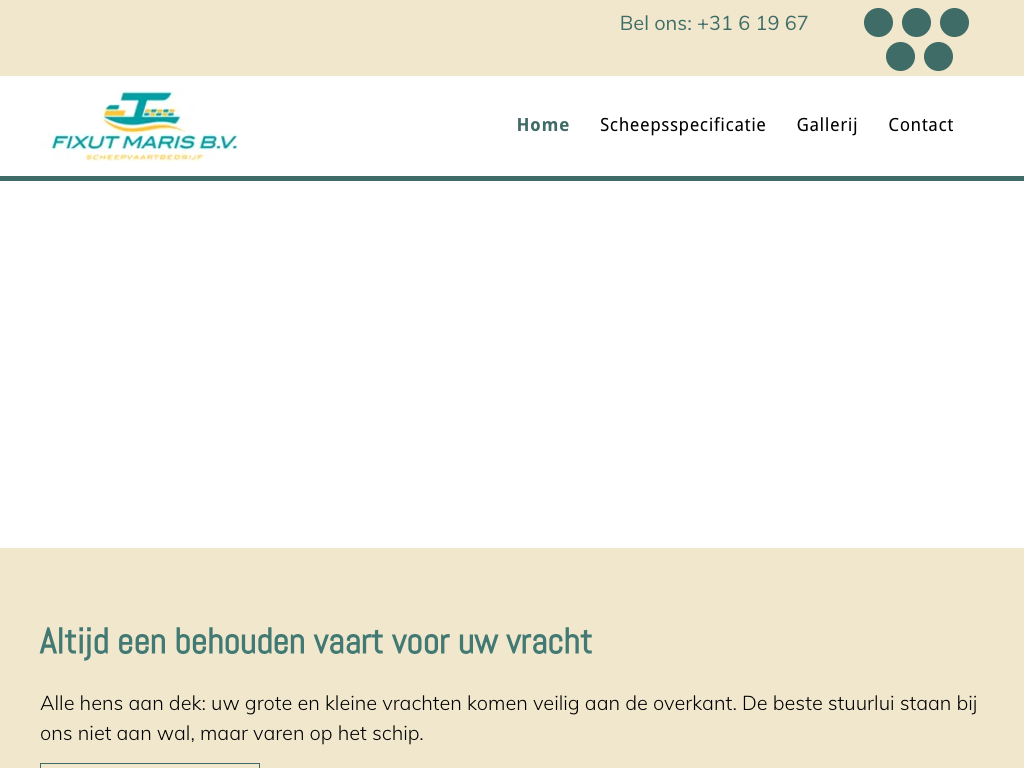Click the FIXUT MARIS B.V. logo text
Viewport: 1024px width, 768px height.
[x=144, y=143]
